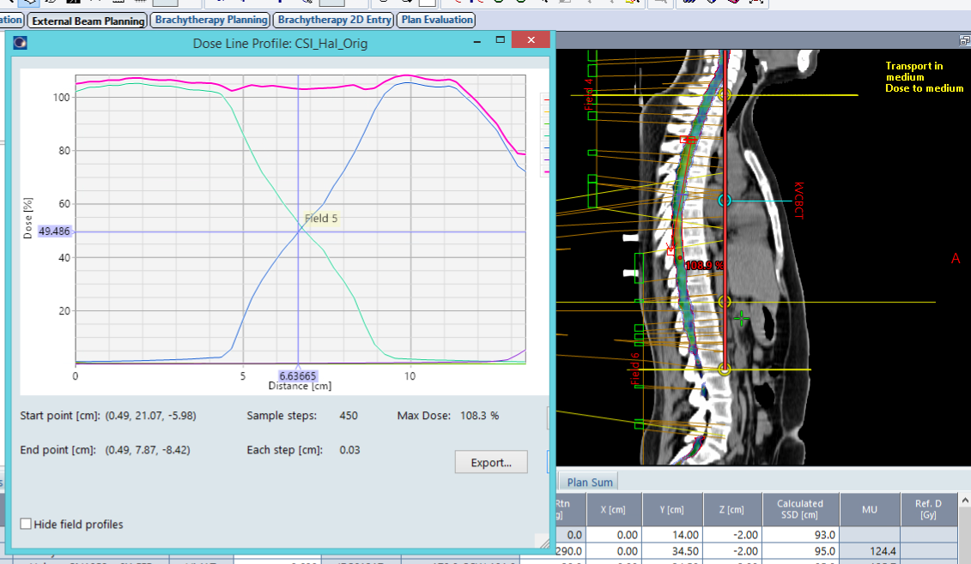971x564 pixels.
Task: Click the table scrollbar up arrow
Action: click(965, 500)
